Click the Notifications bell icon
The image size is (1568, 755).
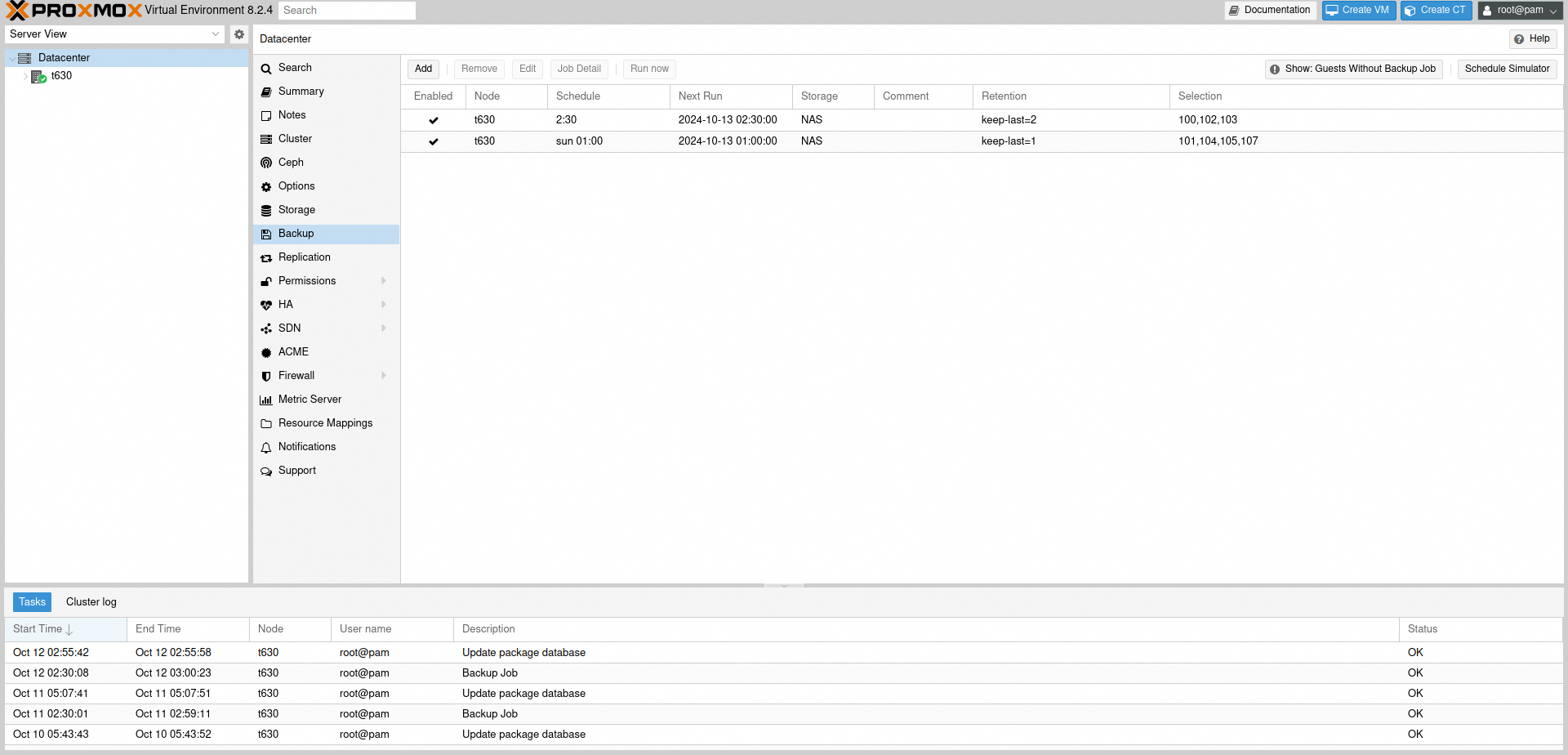coord(266,447)
